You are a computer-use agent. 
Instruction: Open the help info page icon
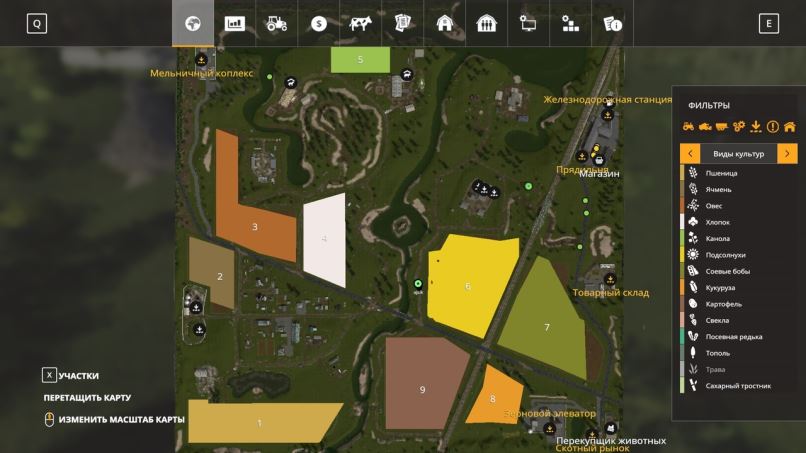coord(613,24)
